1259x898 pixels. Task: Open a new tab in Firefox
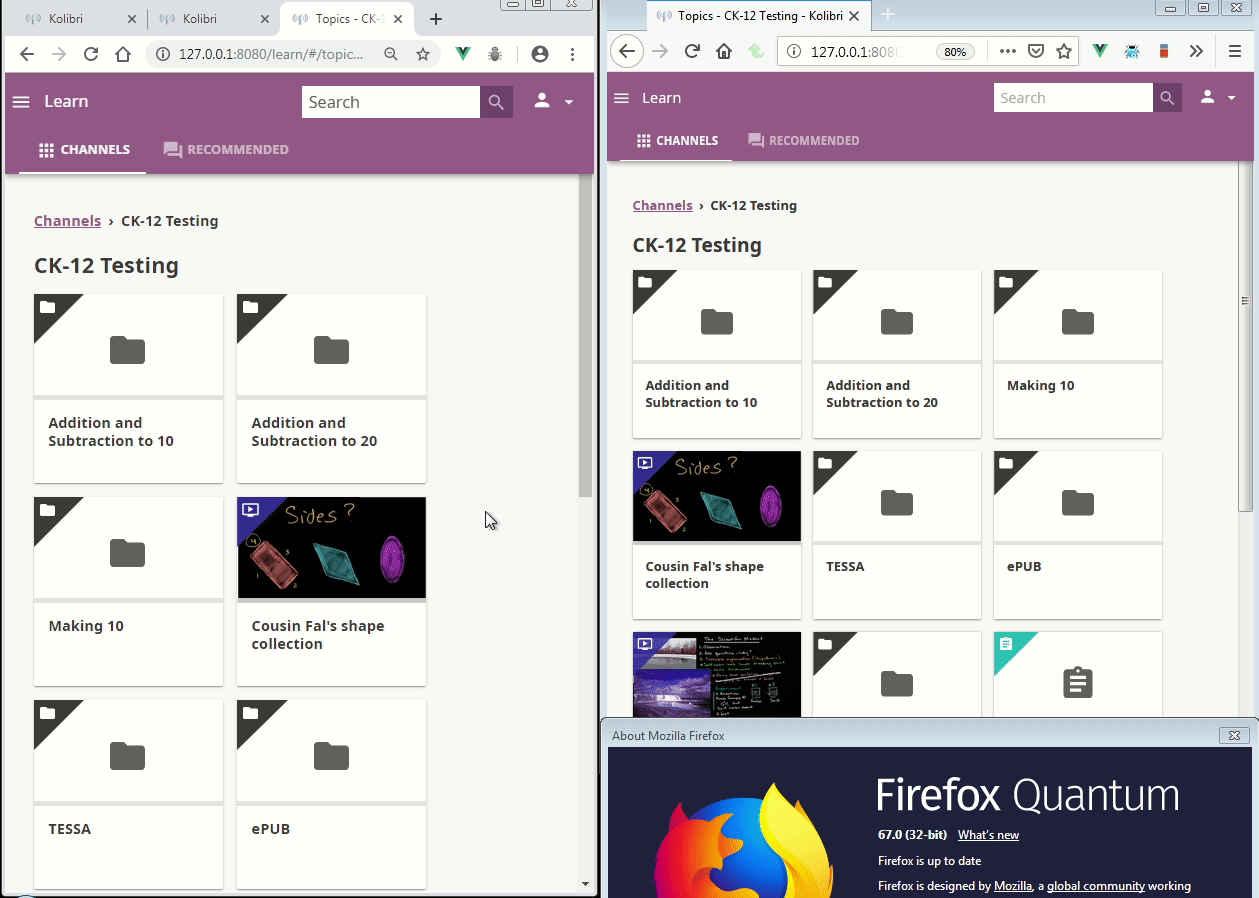[888, 14]
